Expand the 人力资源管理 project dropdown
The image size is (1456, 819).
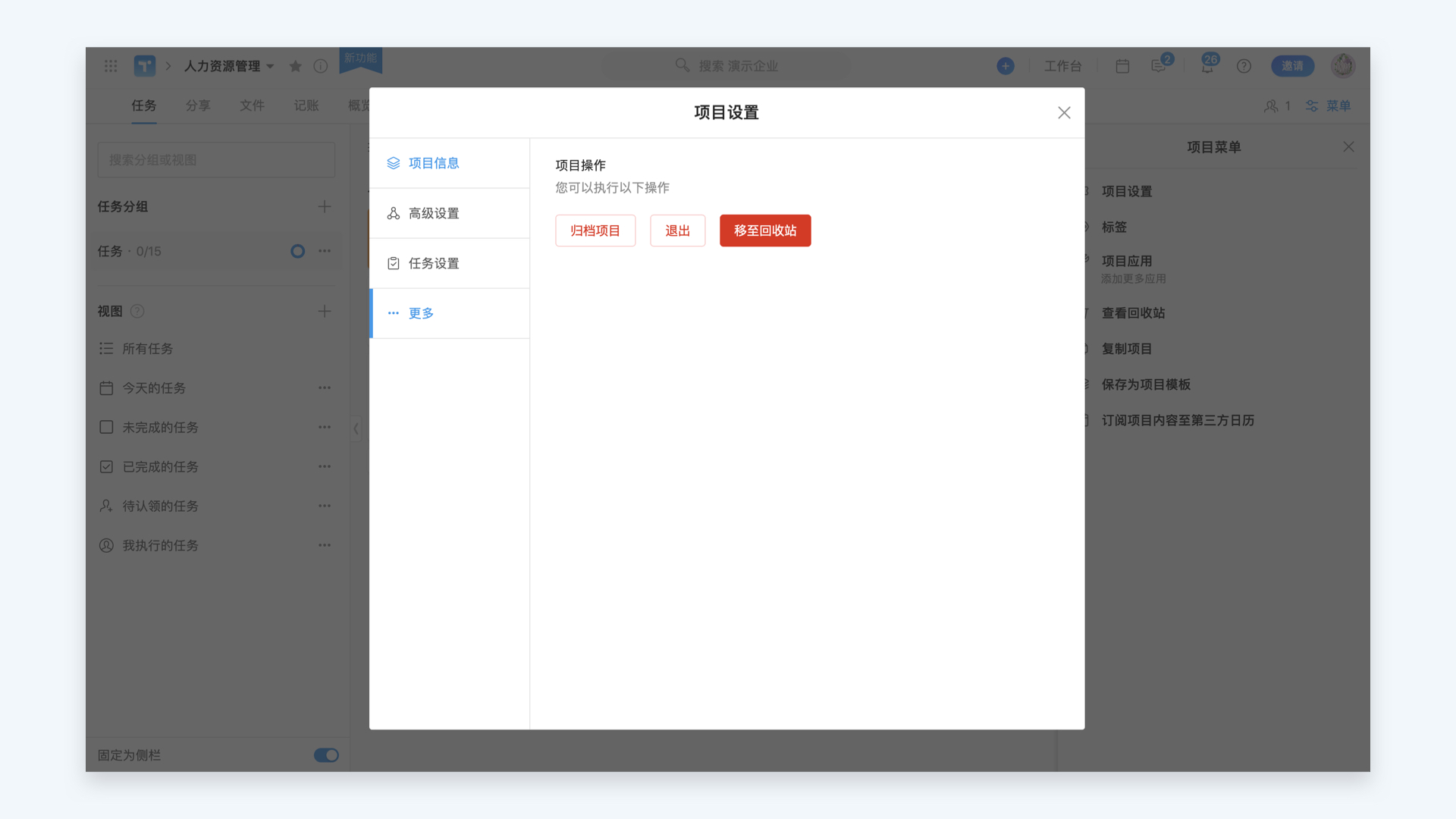click(x=270, y=67)
